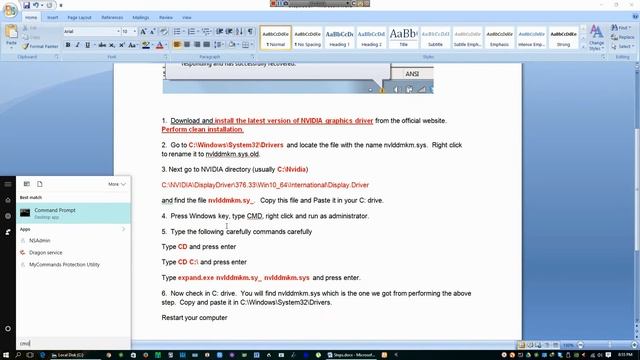Toggle superscript formatting
This screenshot has height=360, width=640.
coord(122,45)
